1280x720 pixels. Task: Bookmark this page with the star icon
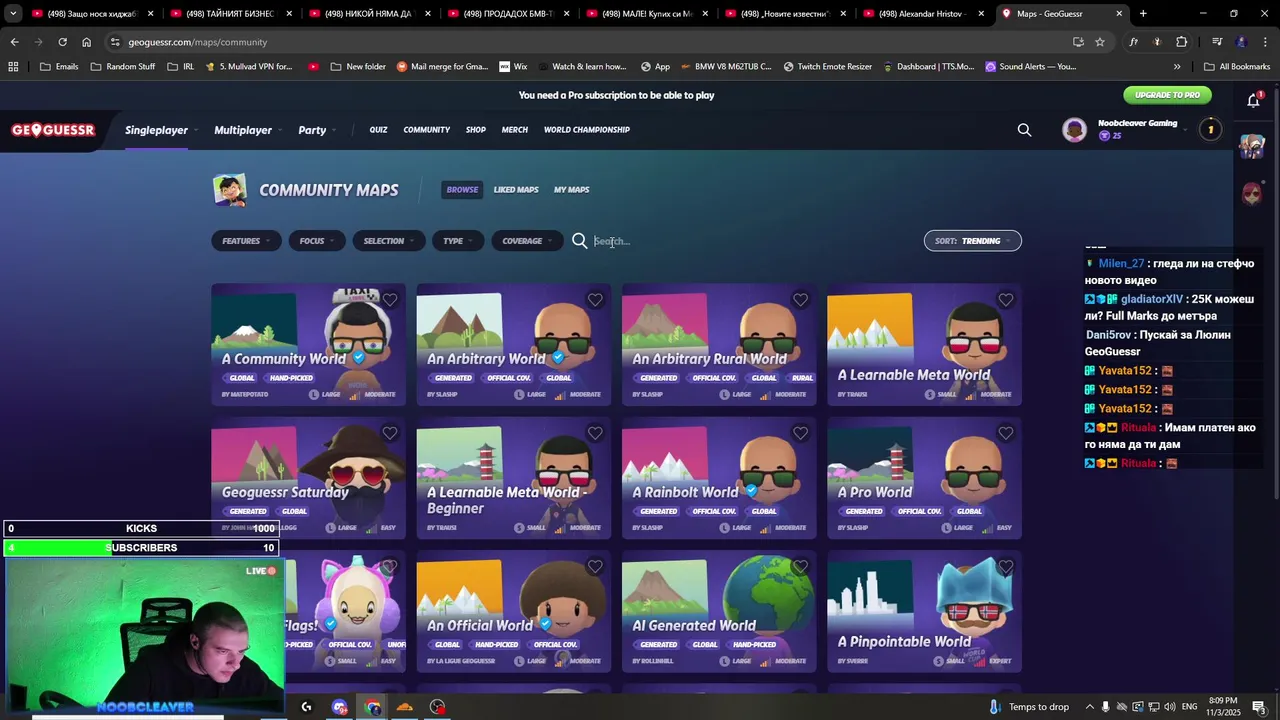[x=1100, y=42]
